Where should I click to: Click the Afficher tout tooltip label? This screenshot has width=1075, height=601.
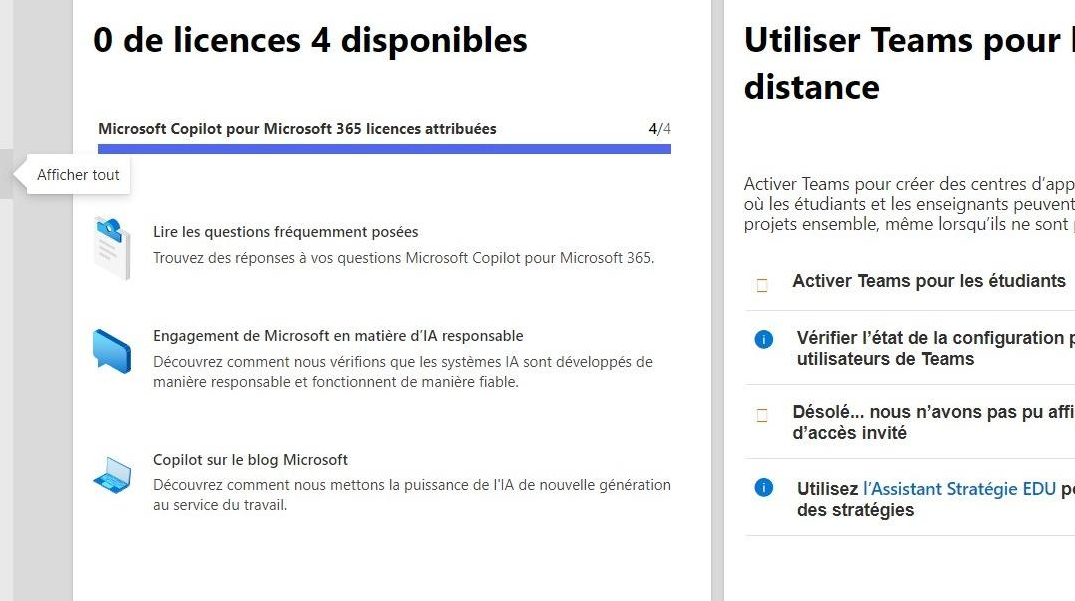pos(78,175)
